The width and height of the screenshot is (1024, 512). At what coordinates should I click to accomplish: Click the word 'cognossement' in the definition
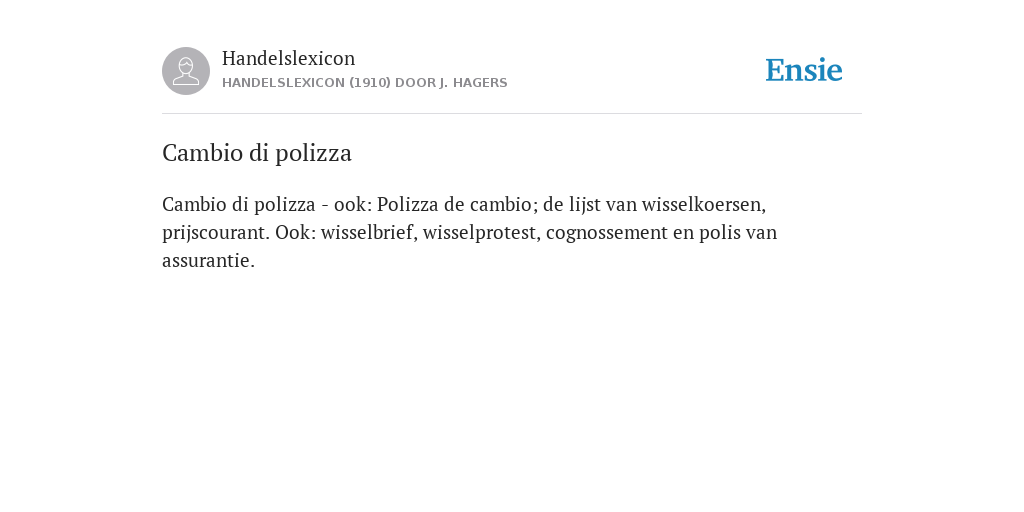pos(607,233)
